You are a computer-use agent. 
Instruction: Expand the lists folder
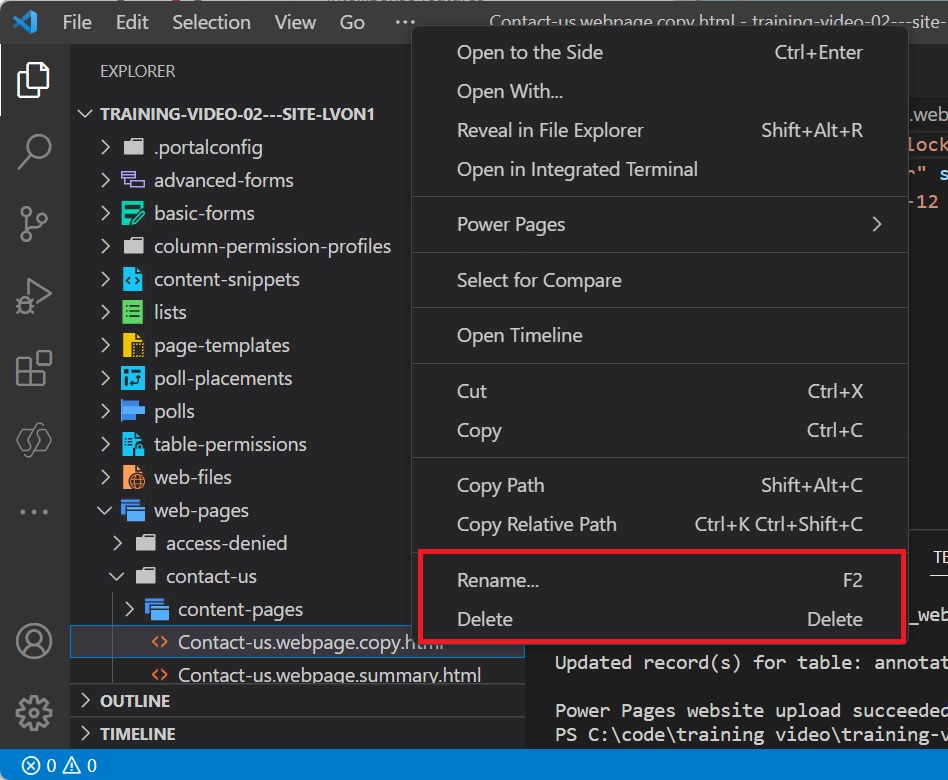tap(172, 312)
